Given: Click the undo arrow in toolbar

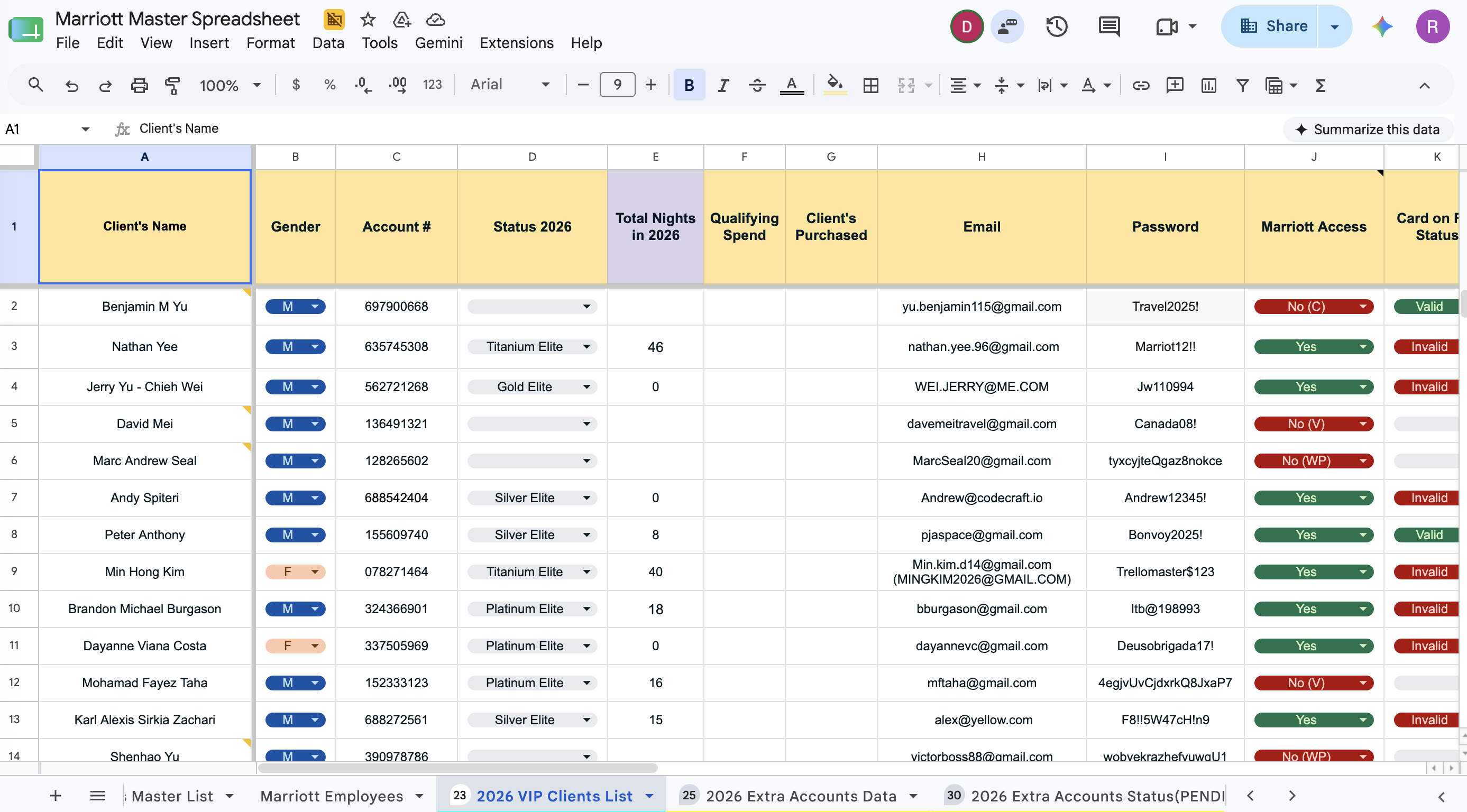Looking at the screenshot, I should pos(72,86).
